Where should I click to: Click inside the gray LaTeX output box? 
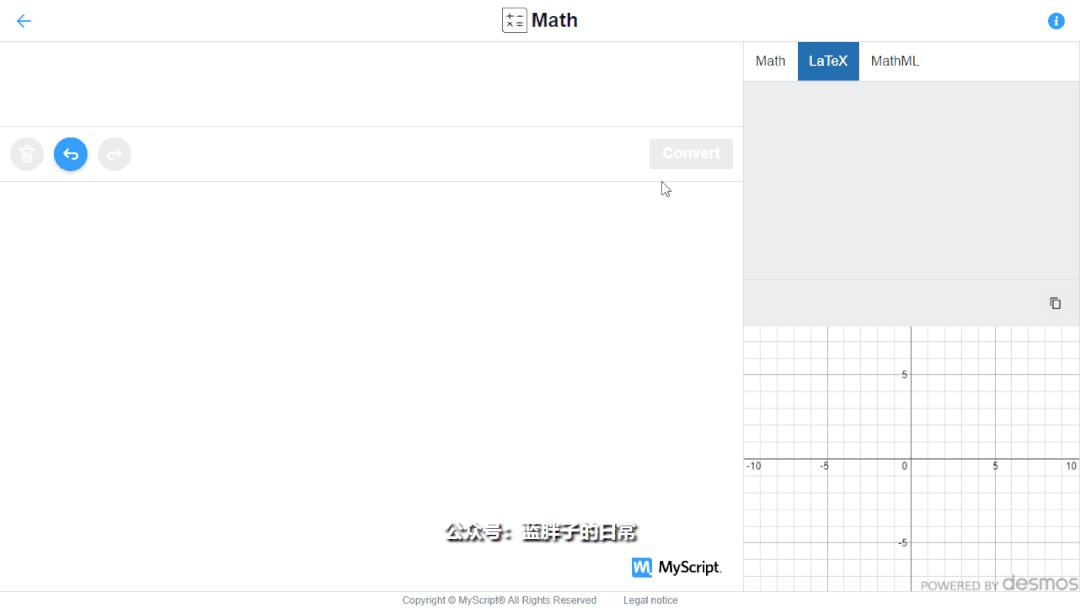tap(910, 180)
